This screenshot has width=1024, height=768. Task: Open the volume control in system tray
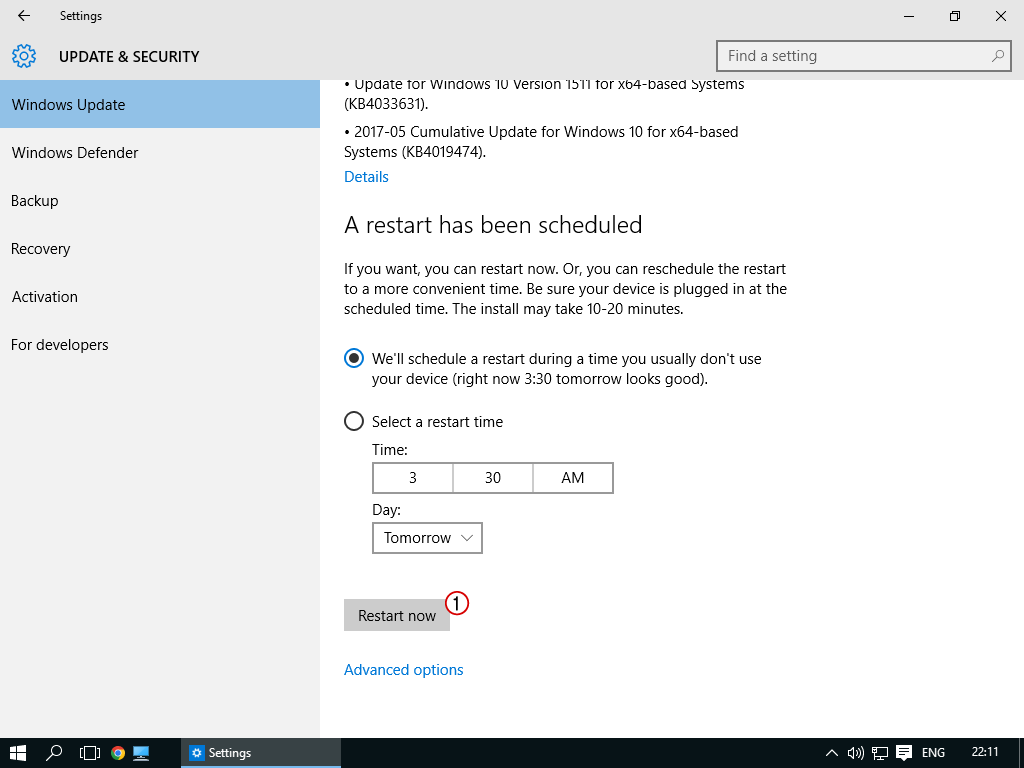[x=855, y=752]
